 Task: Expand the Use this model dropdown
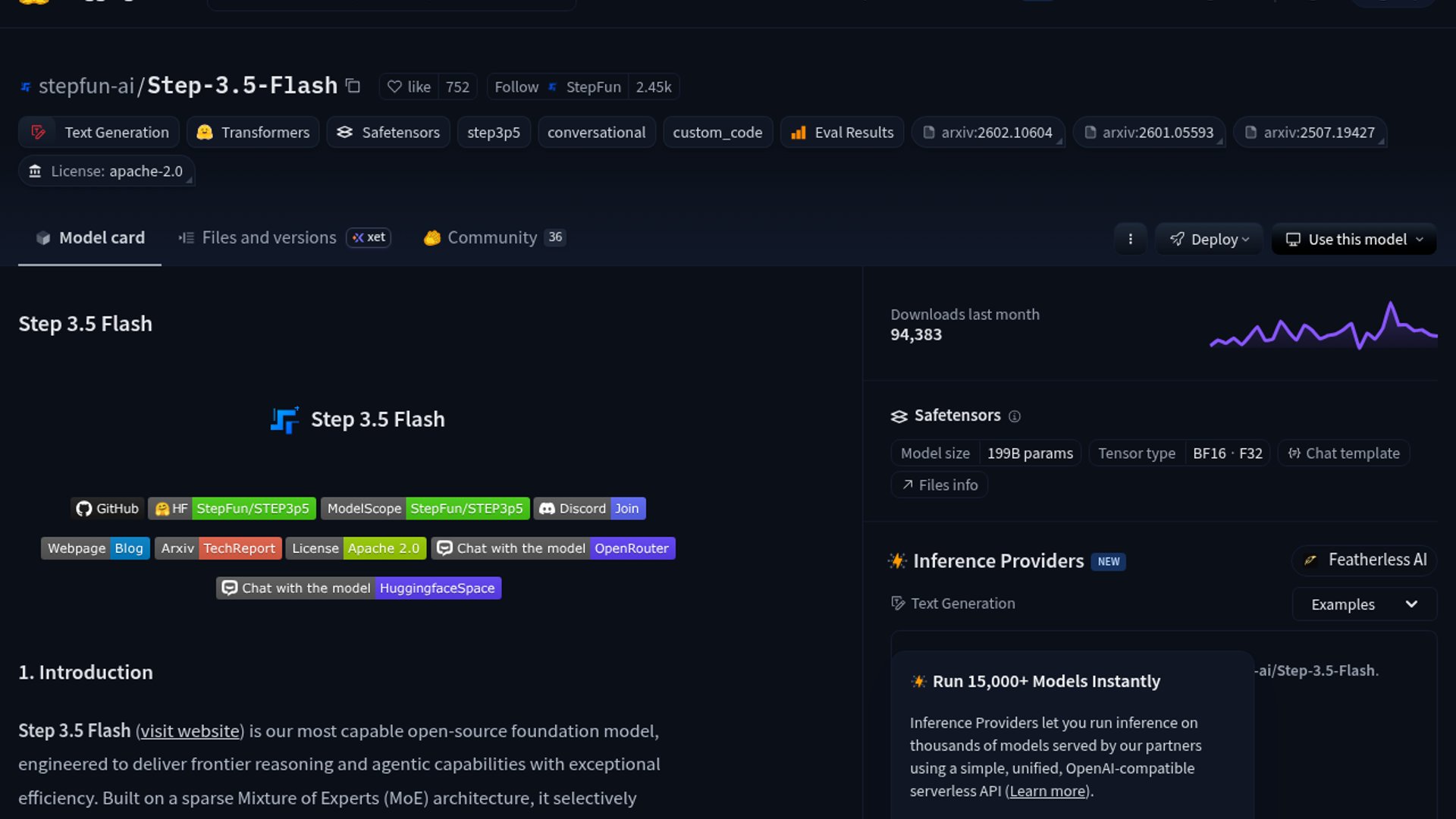(1354, 240)
